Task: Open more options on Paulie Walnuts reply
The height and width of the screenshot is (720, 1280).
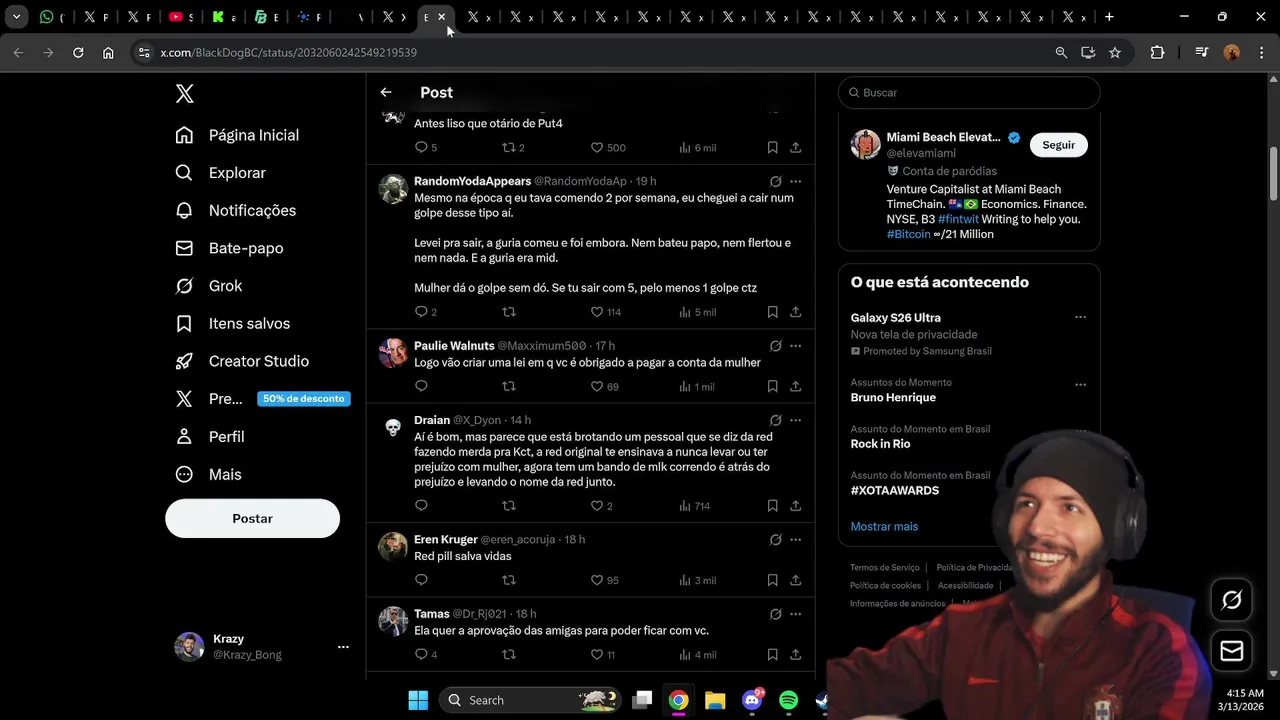Action: (x=796, y=346)
